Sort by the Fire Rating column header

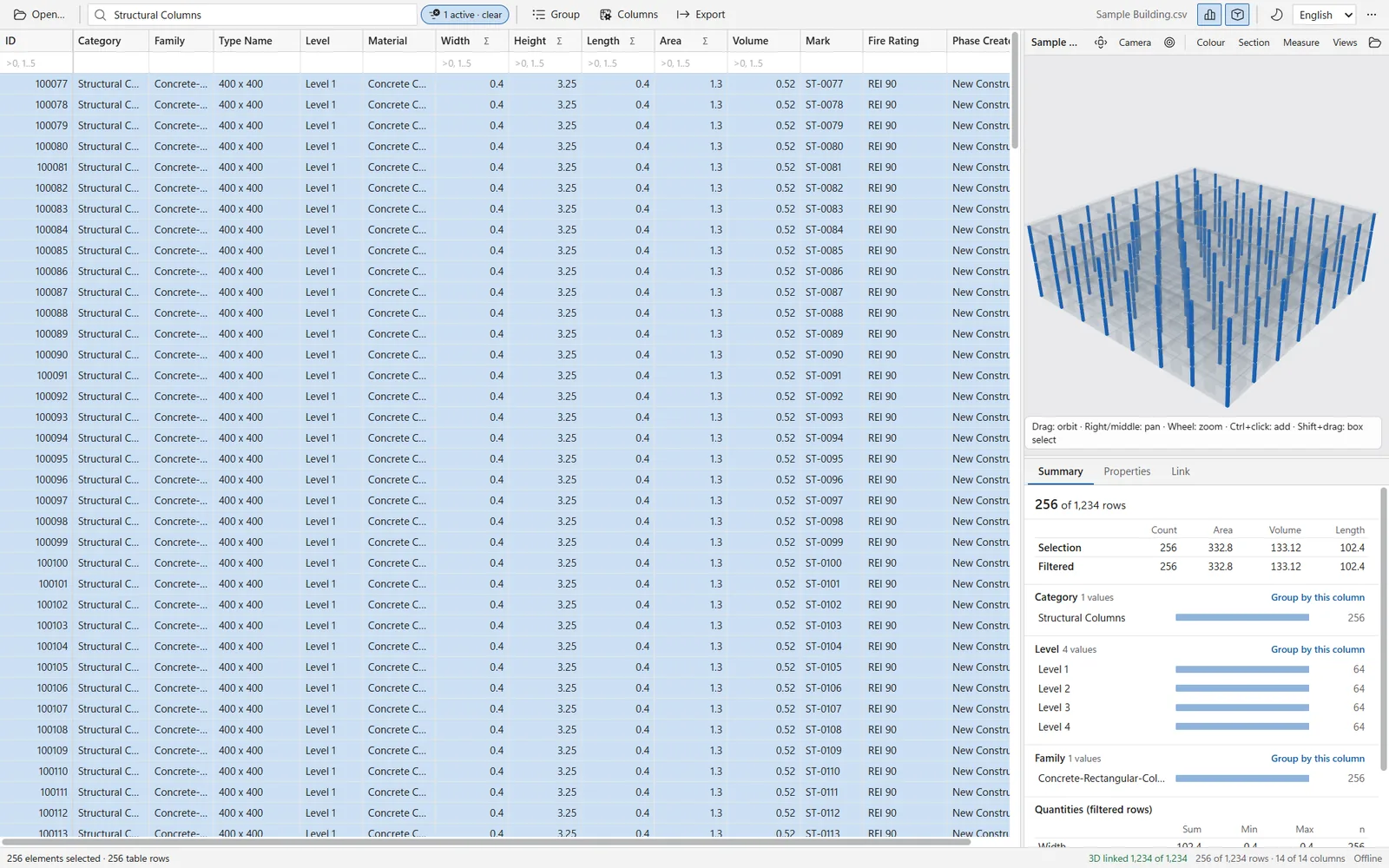click(904, 41)
